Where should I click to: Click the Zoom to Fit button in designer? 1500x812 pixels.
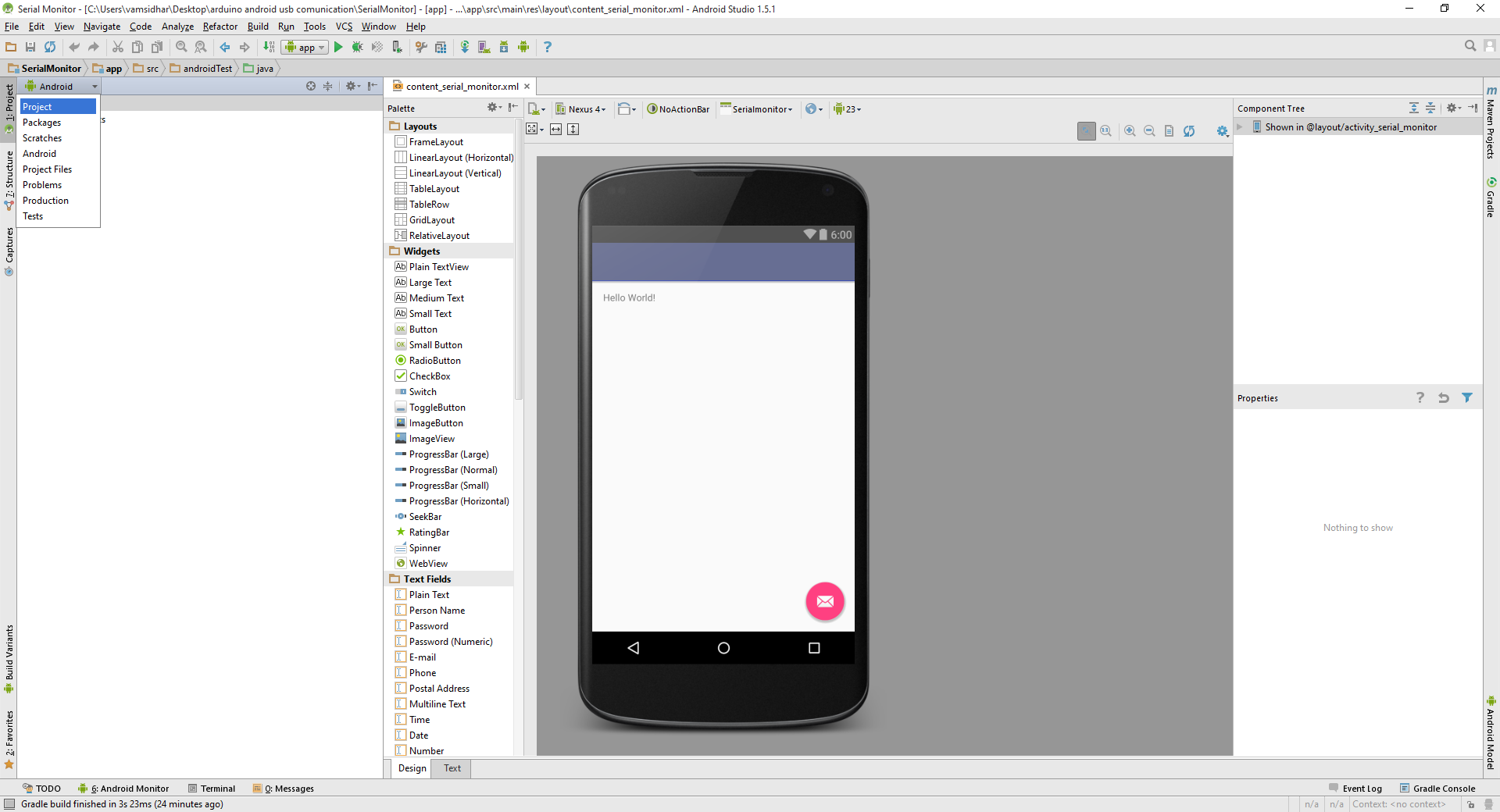click(1086, 131)
